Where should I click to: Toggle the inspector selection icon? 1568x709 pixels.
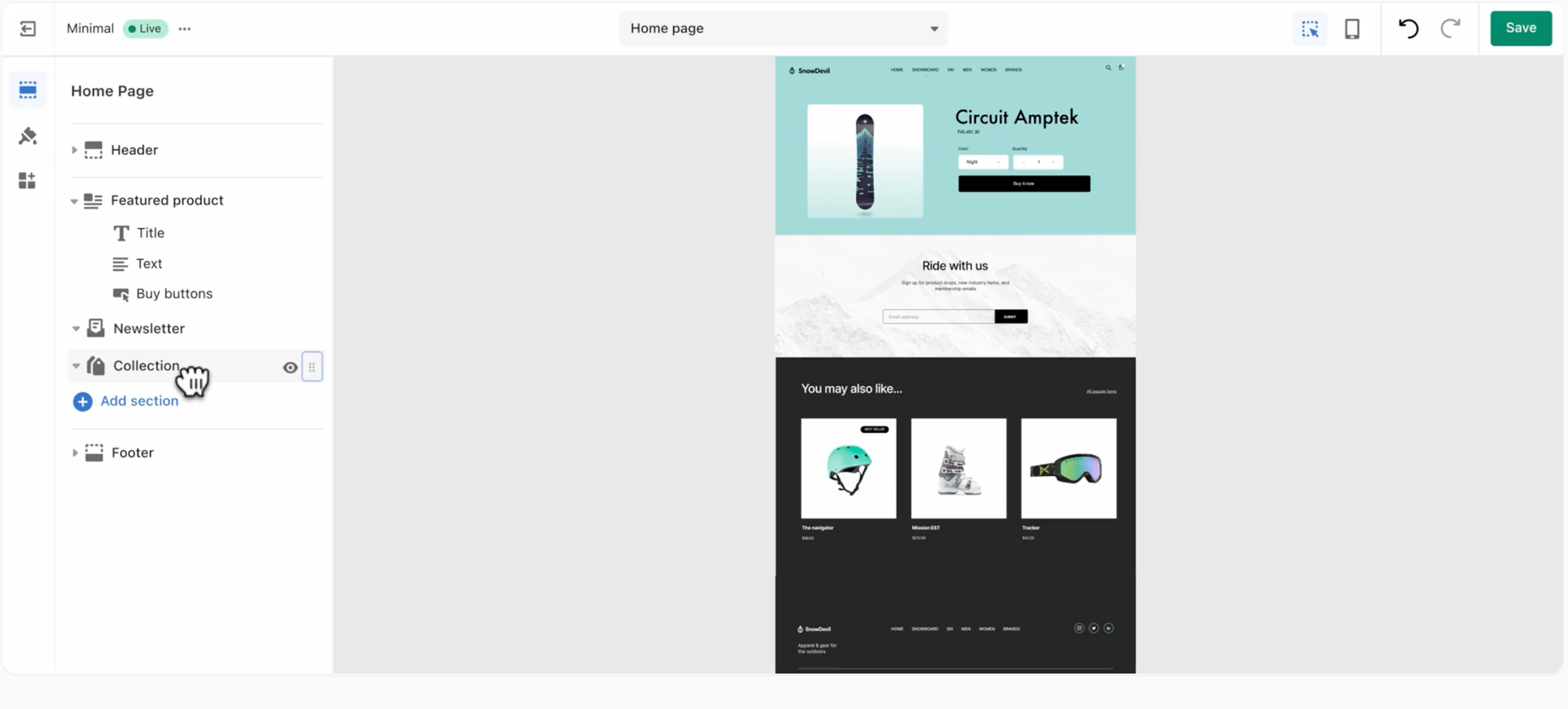[1310, 29]
